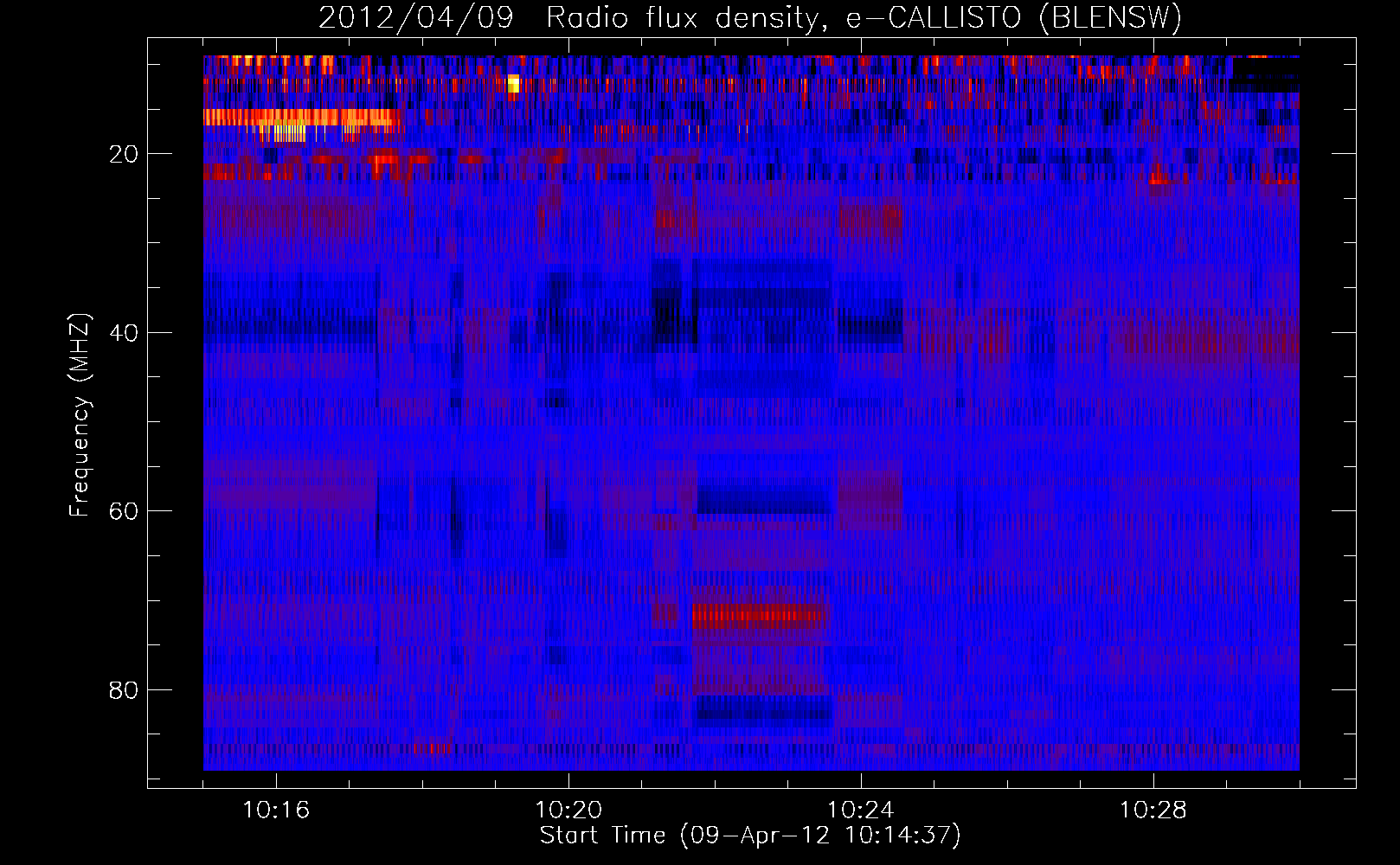
Task: Click the 80 frequency tick label
Action: pos(125,690)
